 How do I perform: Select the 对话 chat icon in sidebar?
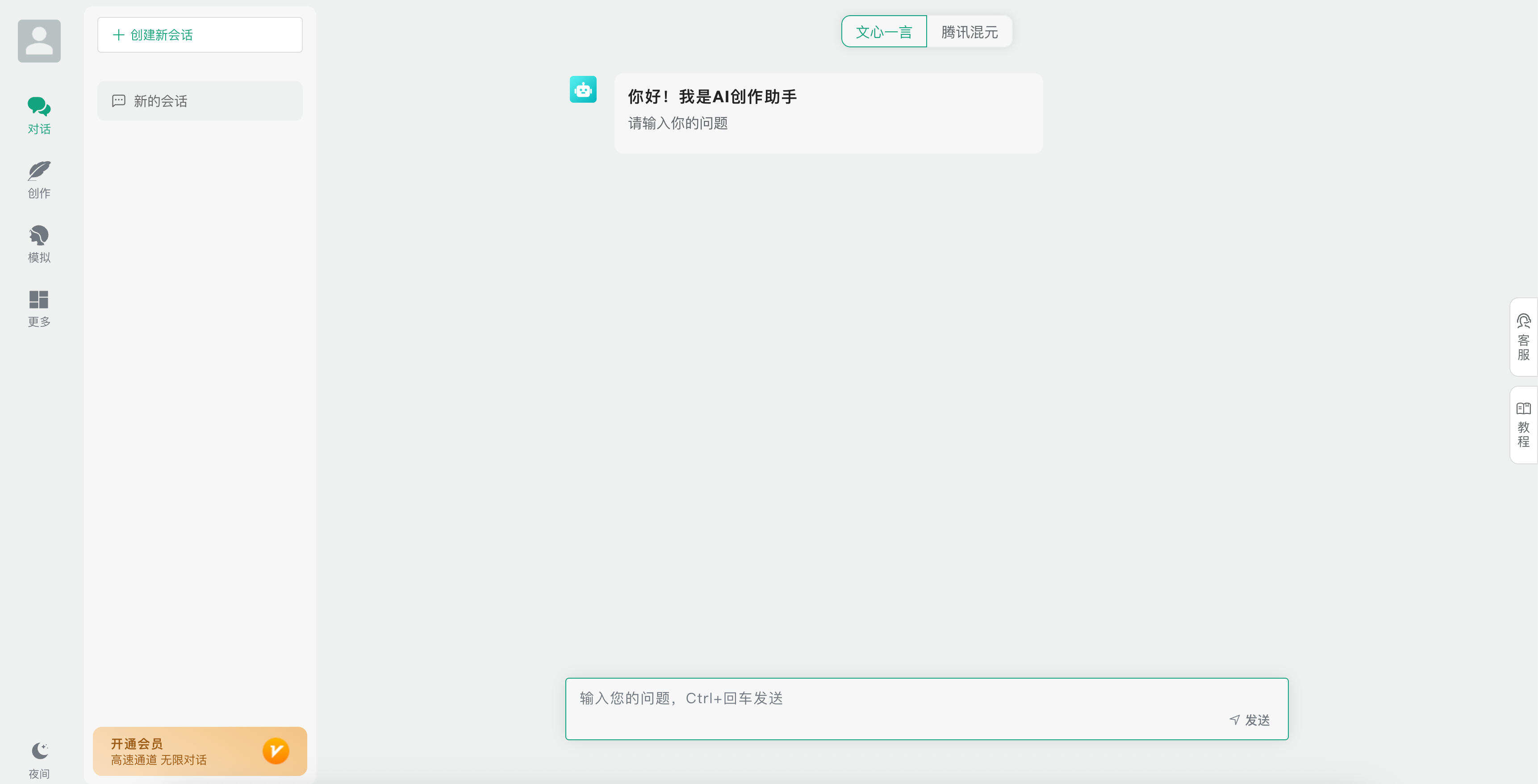(38, 108)
